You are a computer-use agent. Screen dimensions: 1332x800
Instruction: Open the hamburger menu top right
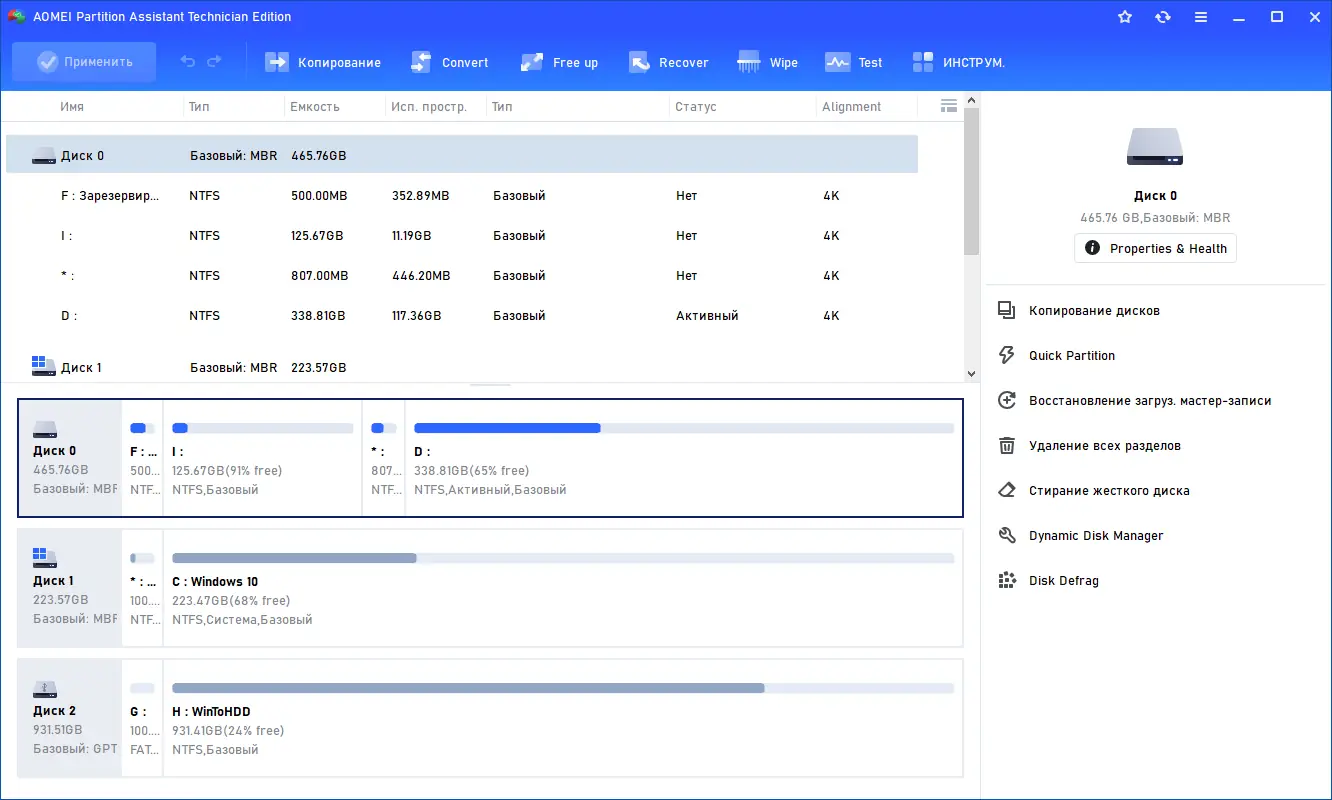pyautogui.click(x=1201, y=16)
